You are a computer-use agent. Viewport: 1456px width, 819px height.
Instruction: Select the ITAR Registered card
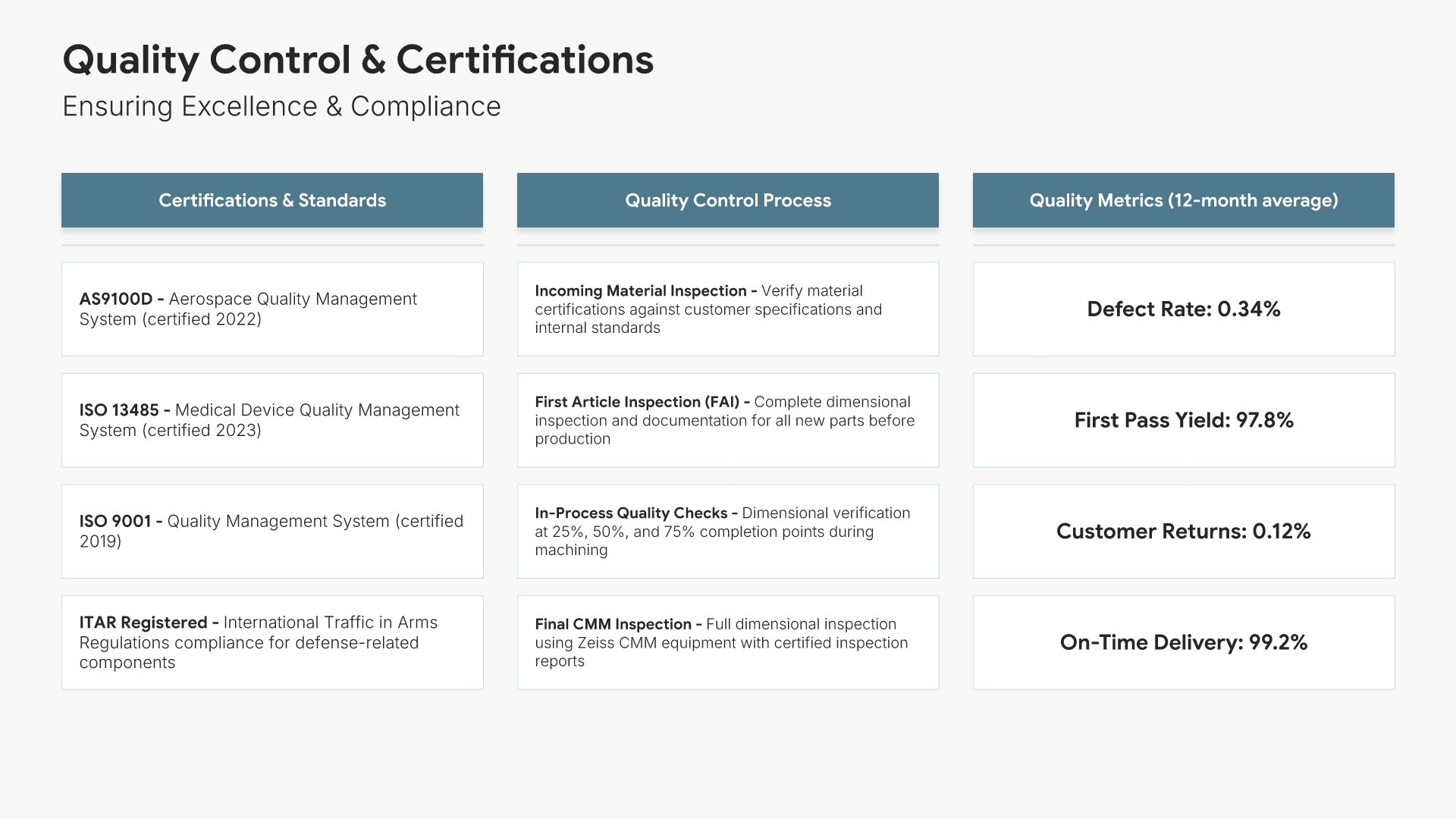[x=272, y=642]
